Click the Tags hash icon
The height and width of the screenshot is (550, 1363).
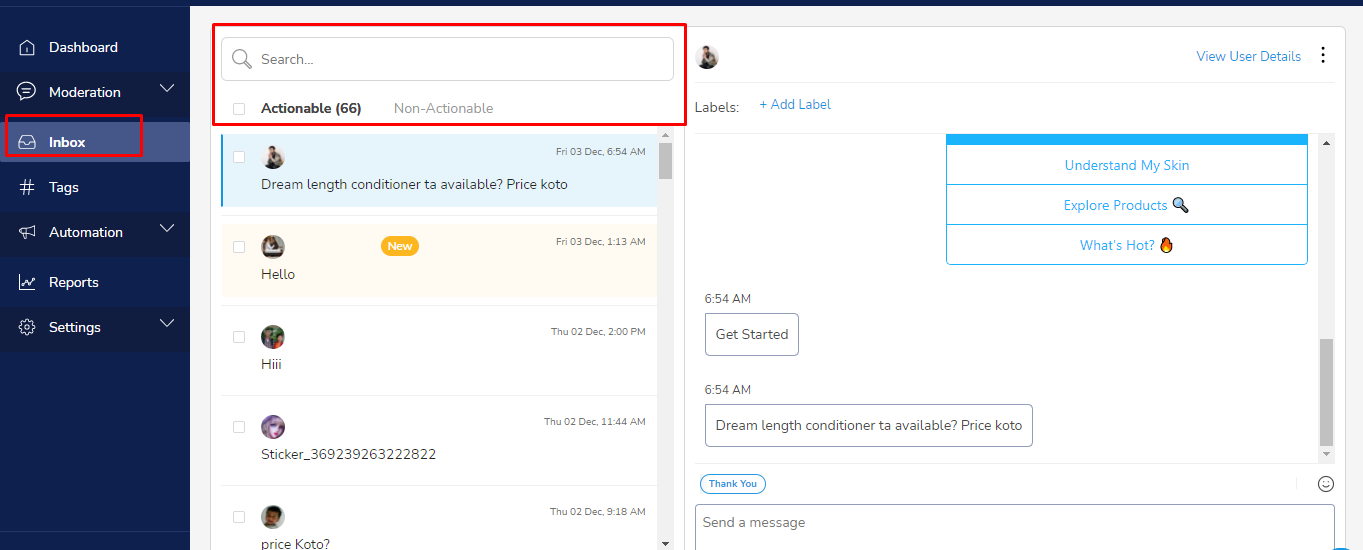[27, 187]
